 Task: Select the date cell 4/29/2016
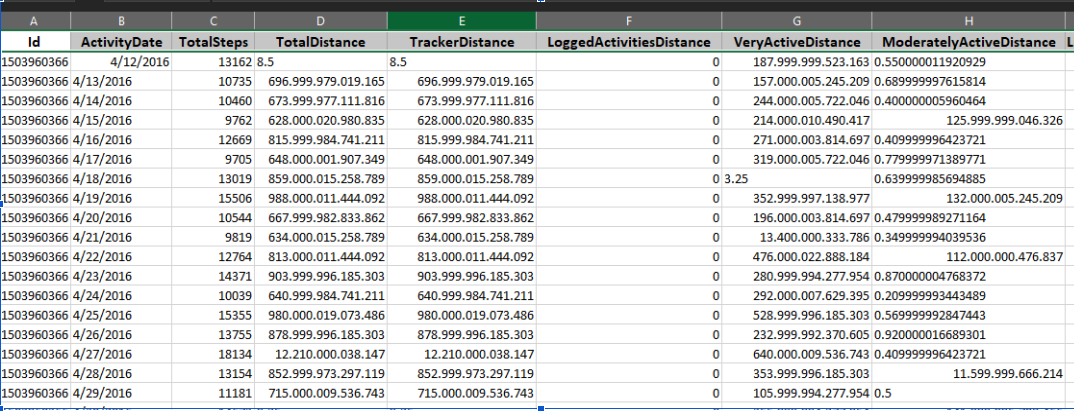(x=121, y=393)
